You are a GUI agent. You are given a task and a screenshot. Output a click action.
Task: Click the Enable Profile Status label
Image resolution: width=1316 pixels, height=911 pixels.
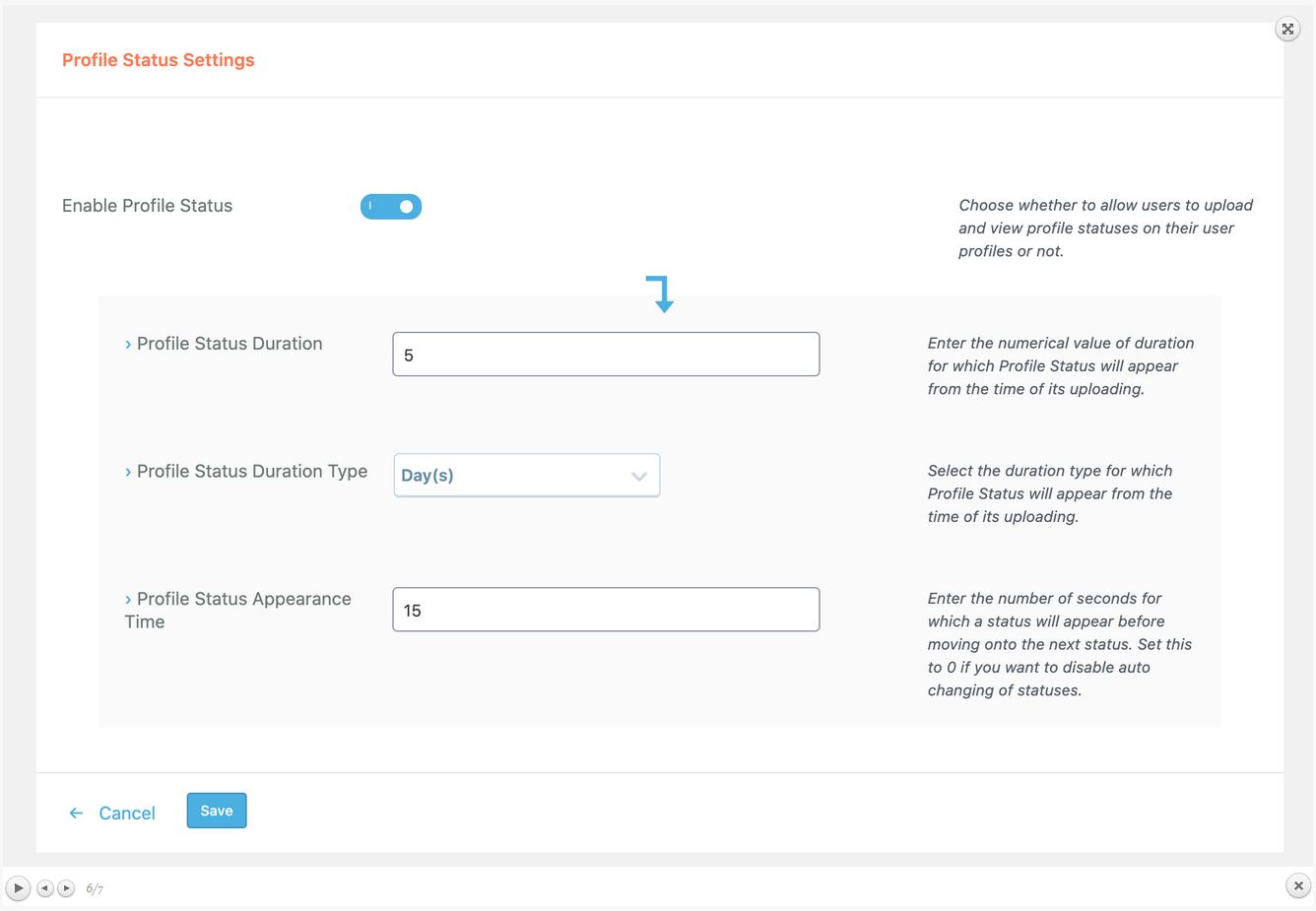148,206
